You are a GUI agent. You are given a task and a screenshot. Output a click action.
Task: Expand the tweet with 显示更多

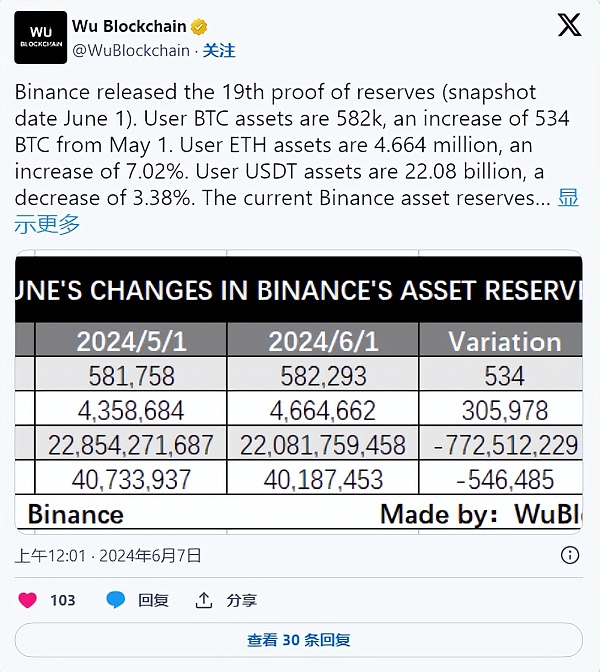click(567, 199)
